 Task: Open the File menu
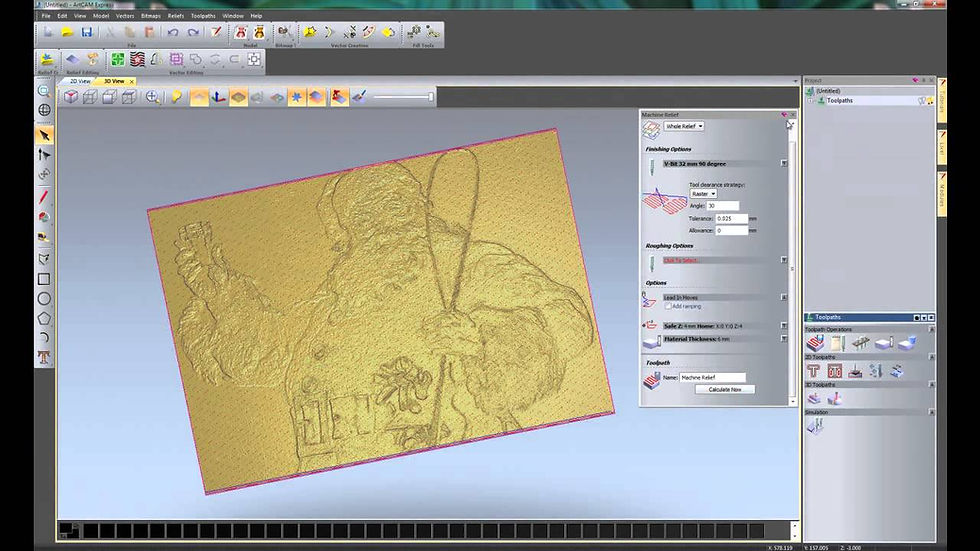click(46, 16)
